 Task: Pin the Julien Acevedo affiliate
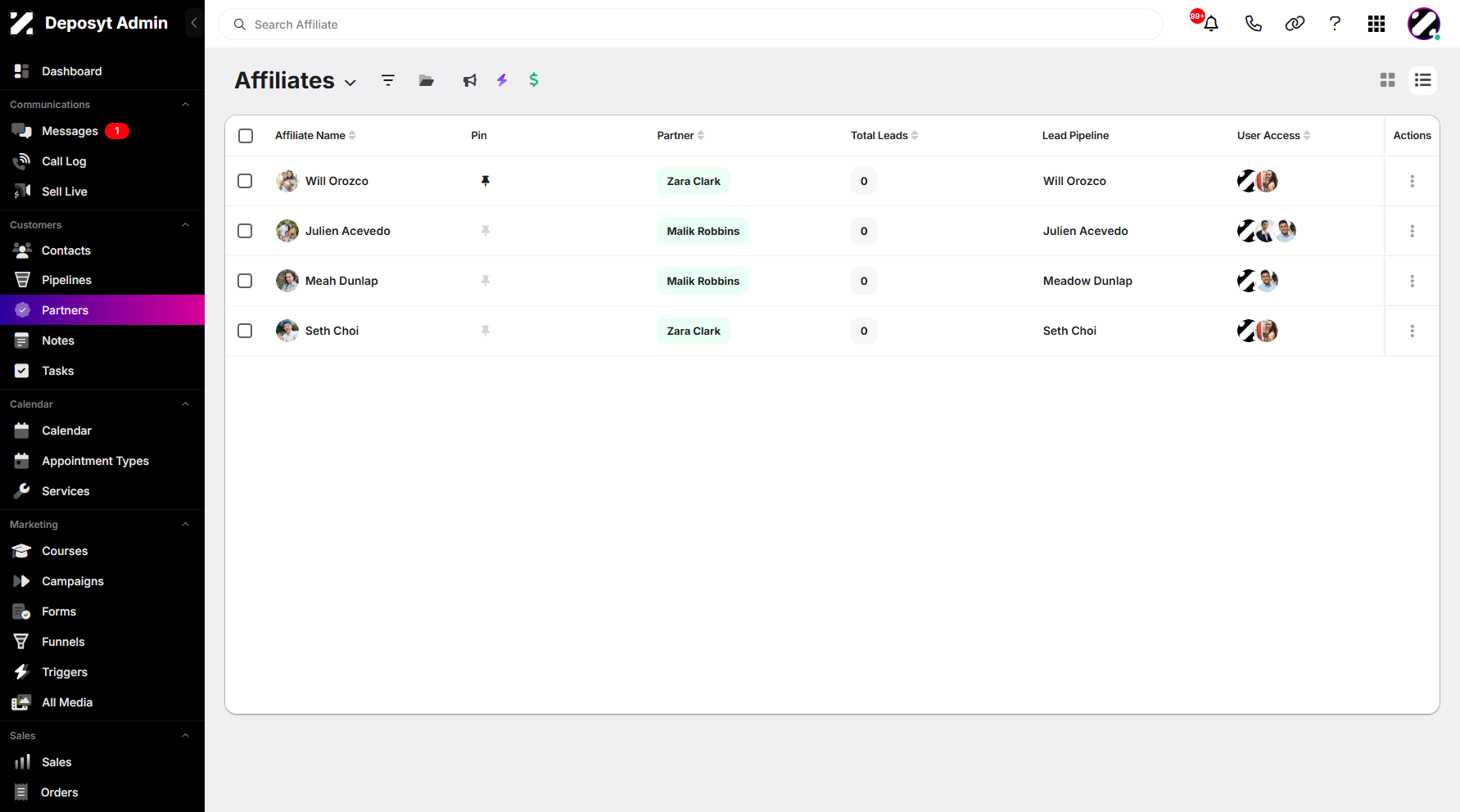486,231
